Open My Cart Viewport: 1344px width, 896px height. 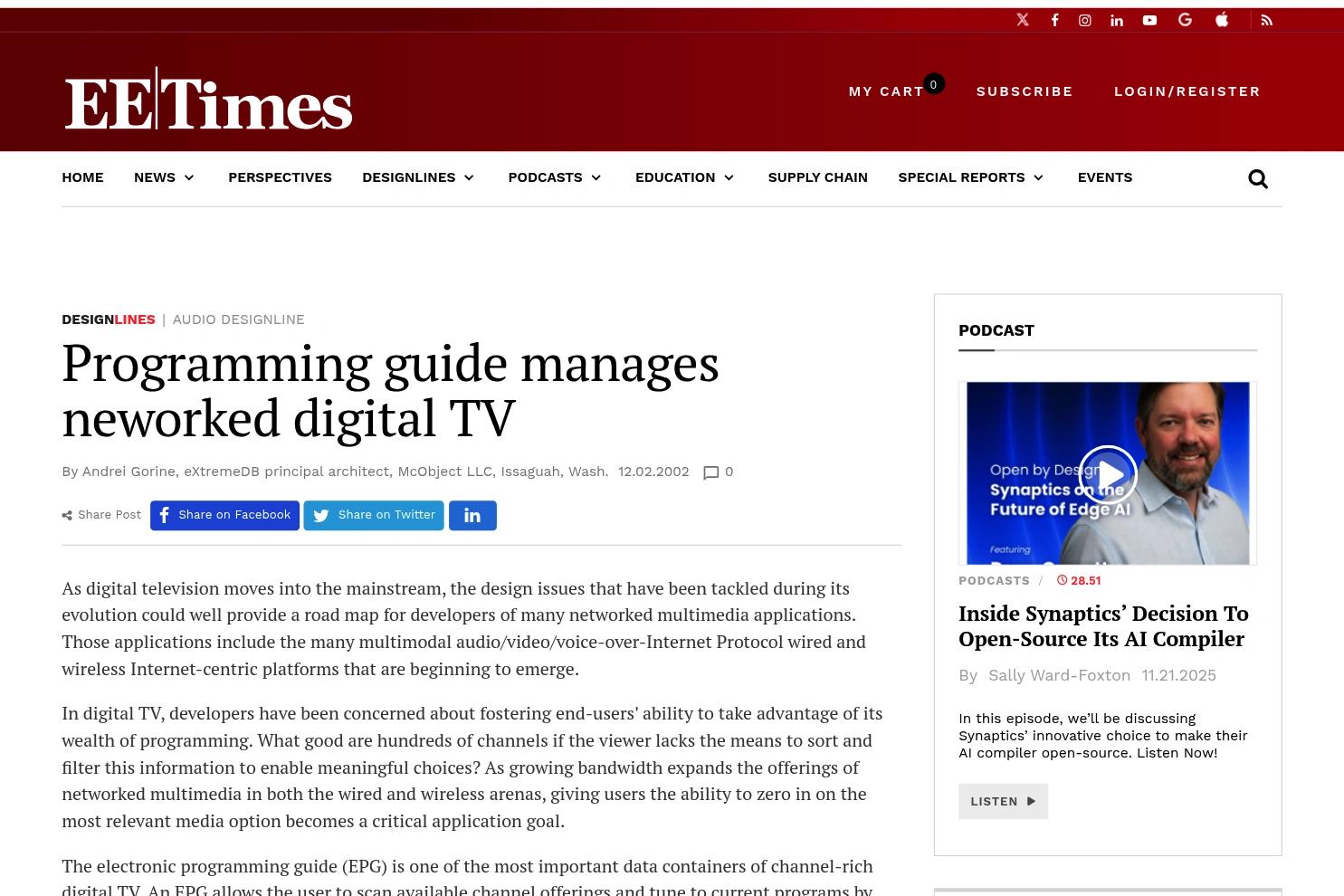(x=886, y=91)
